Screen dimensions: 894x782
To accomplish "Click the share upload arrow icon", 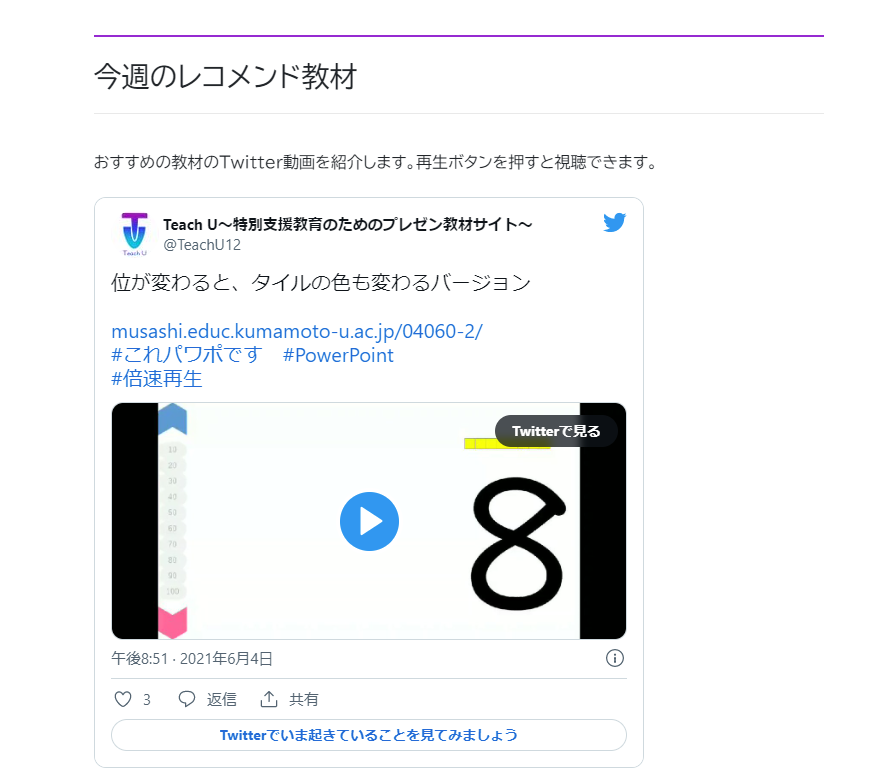I will pos(269,699).
